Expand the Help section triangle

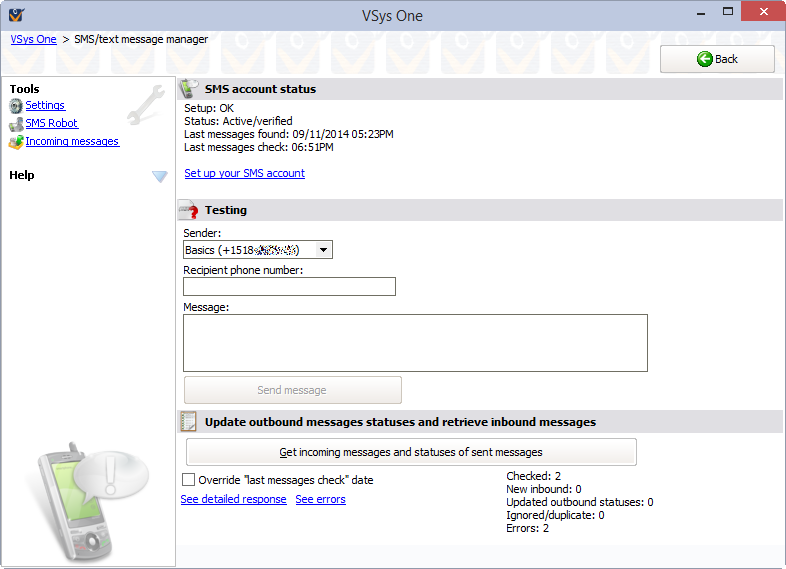(160, 176)
